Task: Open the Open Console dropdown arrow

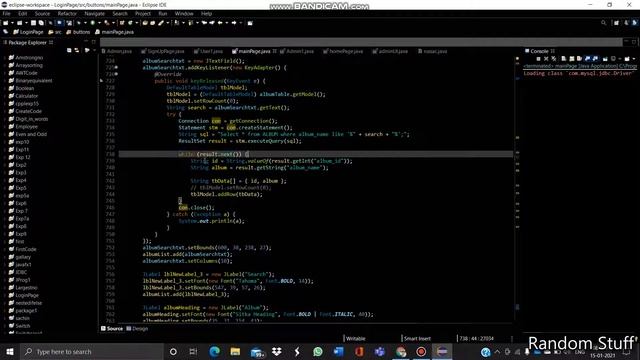Action: [x=634, y=59]
